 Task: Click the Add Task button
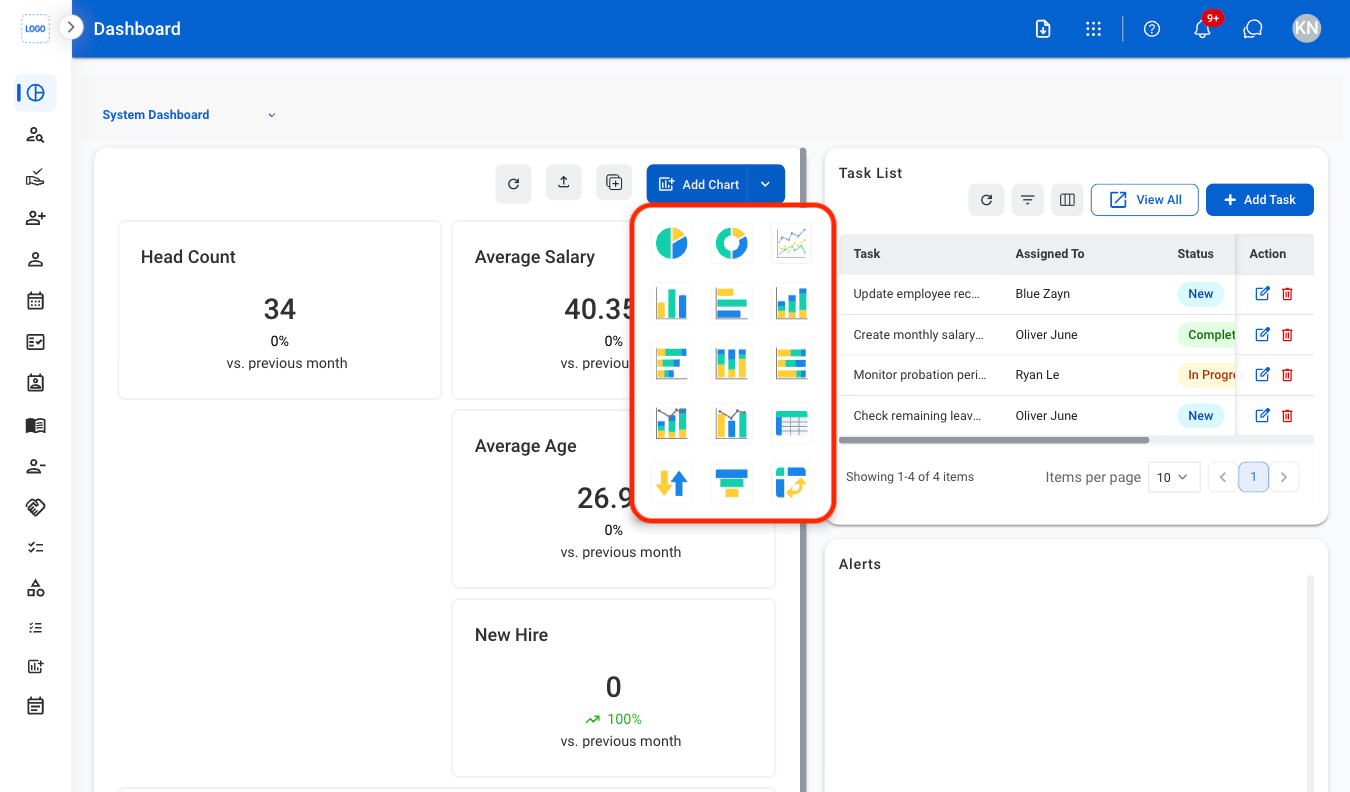[x=1260, y=200]
